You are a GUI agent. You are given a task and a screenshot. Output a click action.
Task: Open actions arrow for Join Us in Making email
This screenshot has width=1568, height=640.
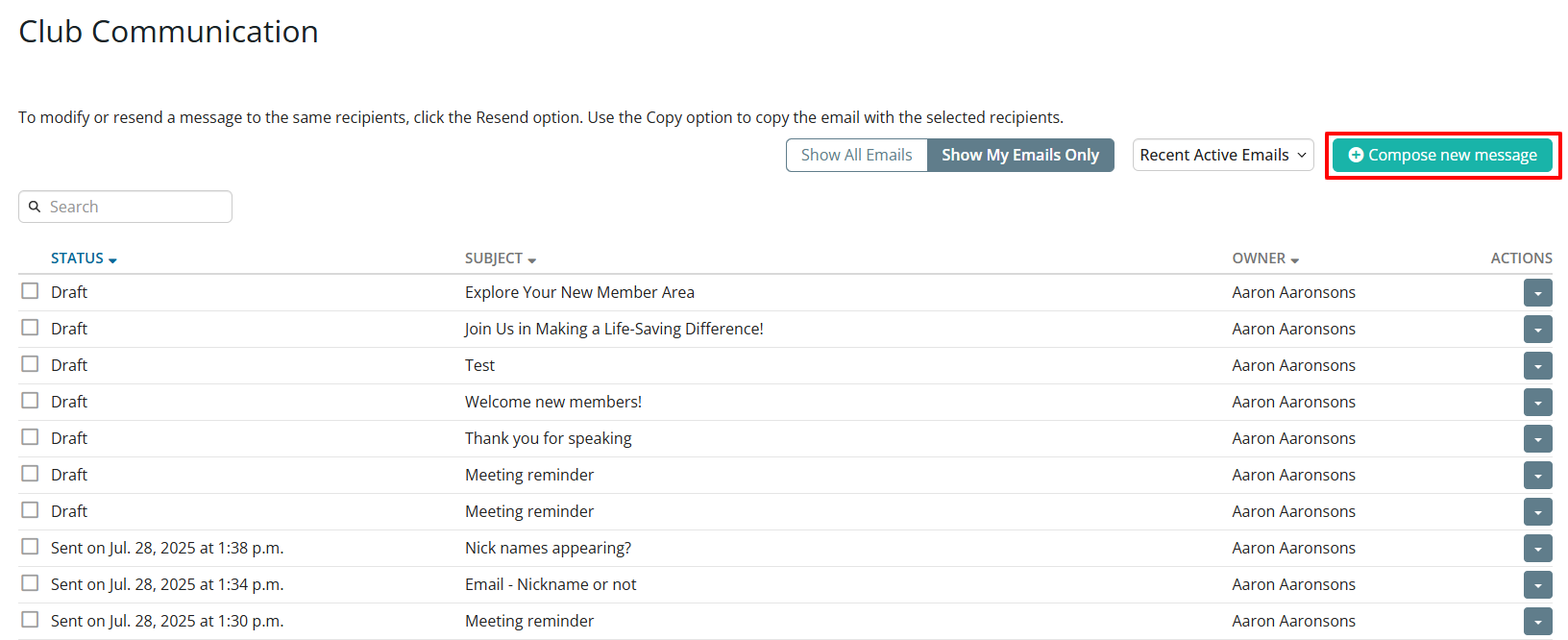[1537, 330]
